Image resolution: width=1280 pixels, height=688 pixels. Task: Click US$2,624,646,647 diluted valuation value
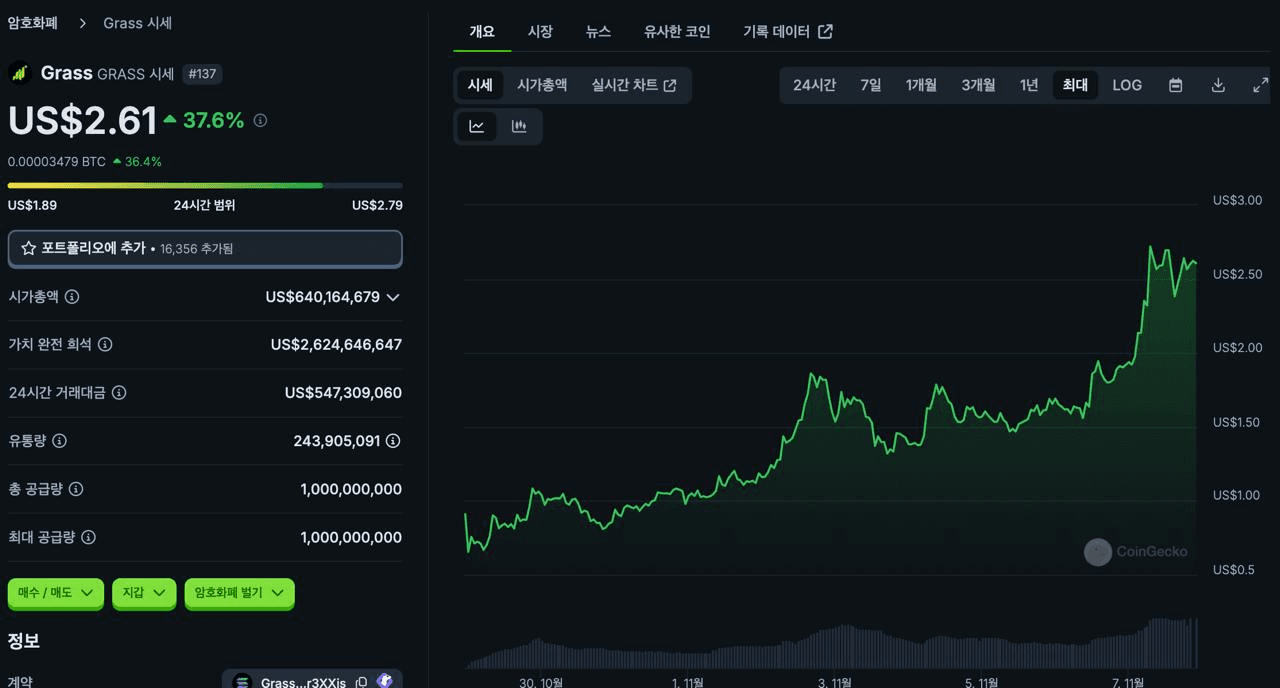[336, 345]
